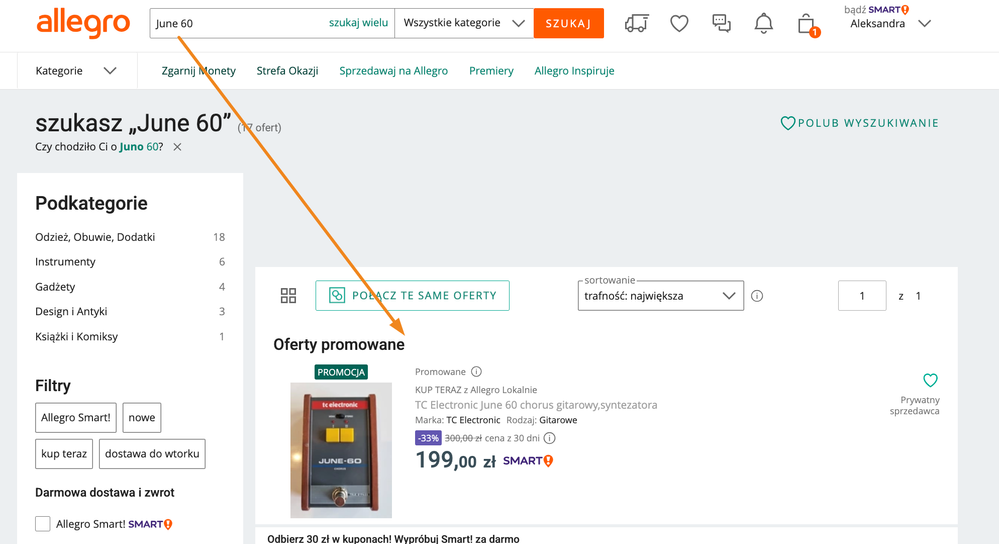Click SMART badge beside the price
The width and height of the screenshot is (999, 544).
click(x=528, y=461)
